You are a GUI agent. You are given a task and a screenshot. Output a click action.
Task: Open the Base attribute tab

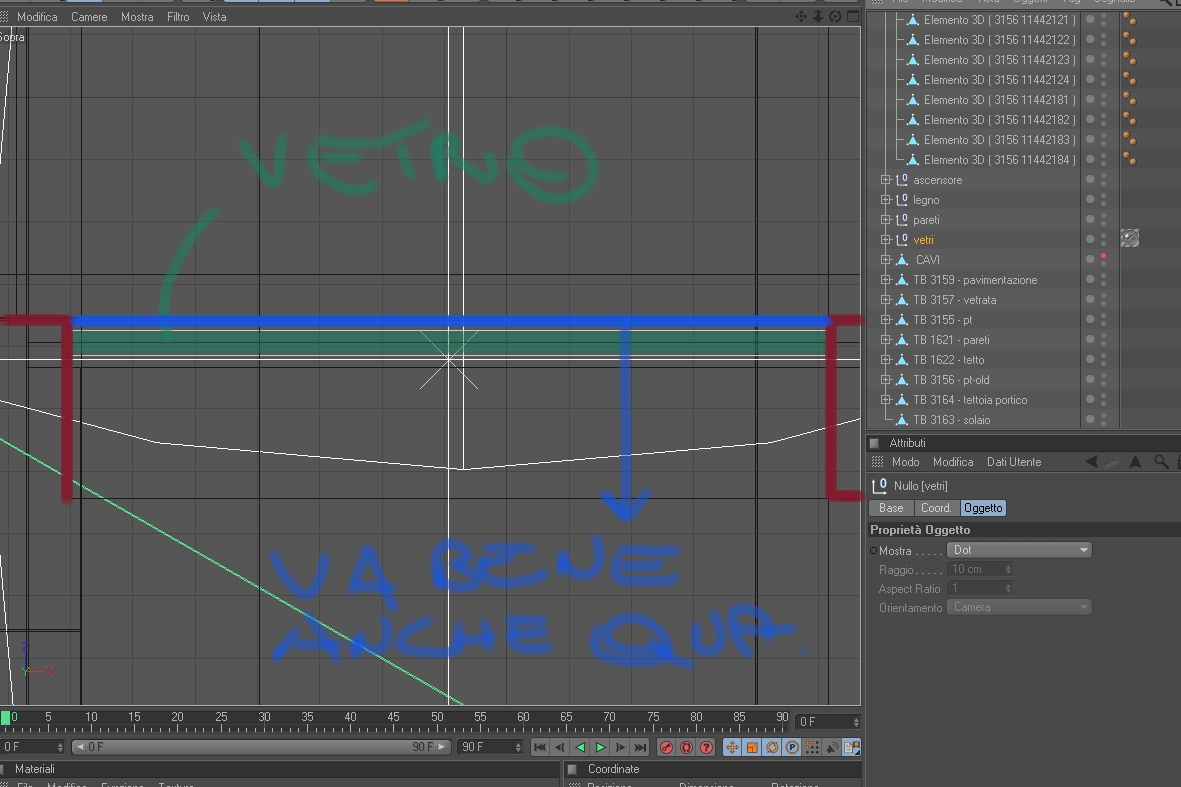click(891, 508)
